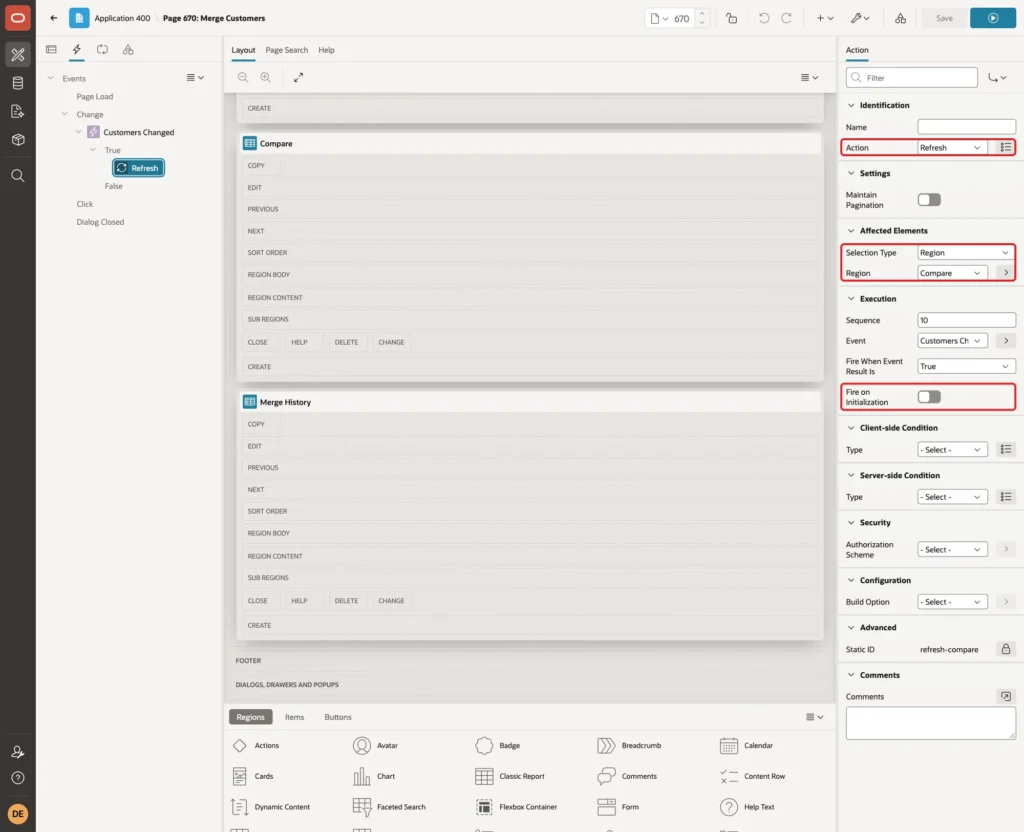The image size is (1024, 832).
Task: Switch to the Page Search tab
Action: pos(286,50)
